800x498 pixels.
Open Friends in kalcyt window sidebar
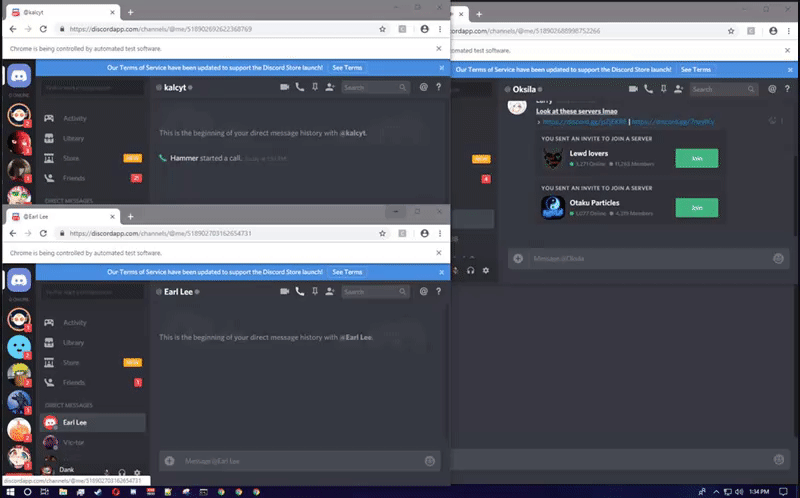92,178
